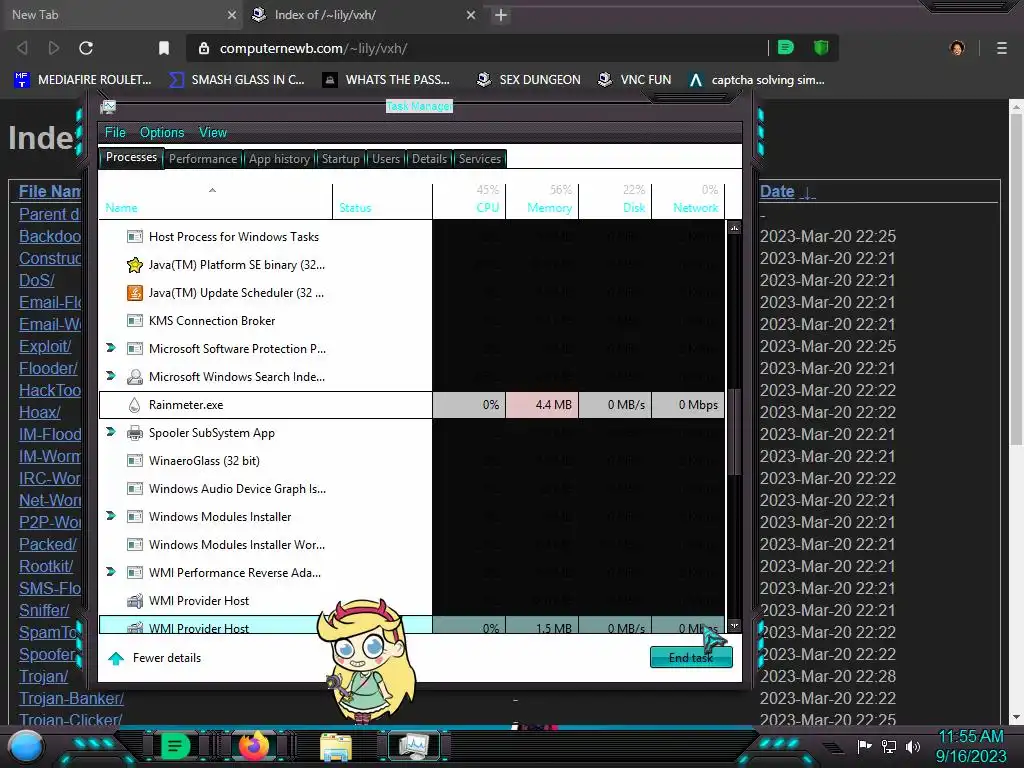Click the Start orb on taskbar
The image size is (1024, 768).
[26, 746]
